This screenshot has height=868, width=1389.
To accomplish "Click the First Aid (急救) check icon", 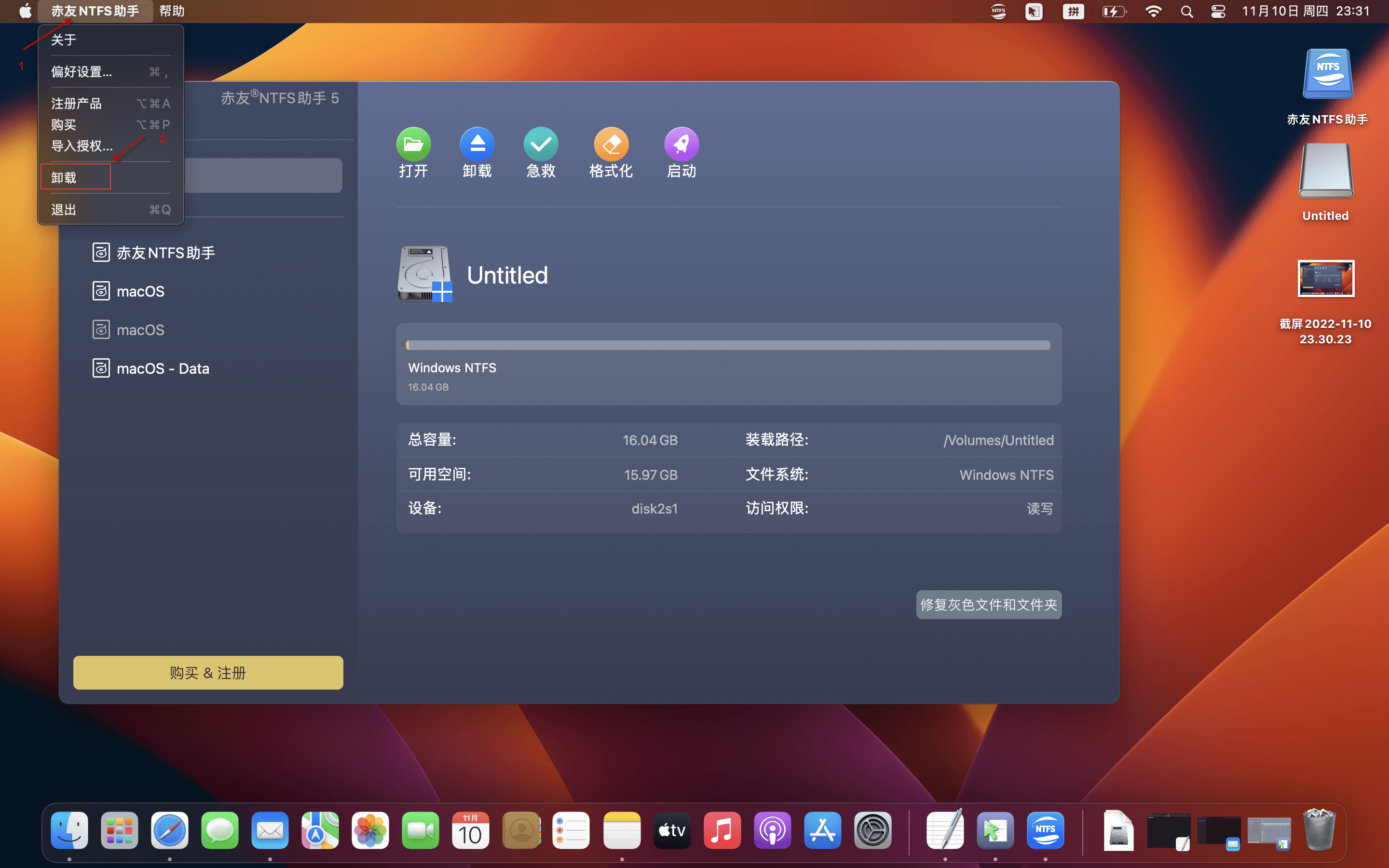I will pos(541,144).
